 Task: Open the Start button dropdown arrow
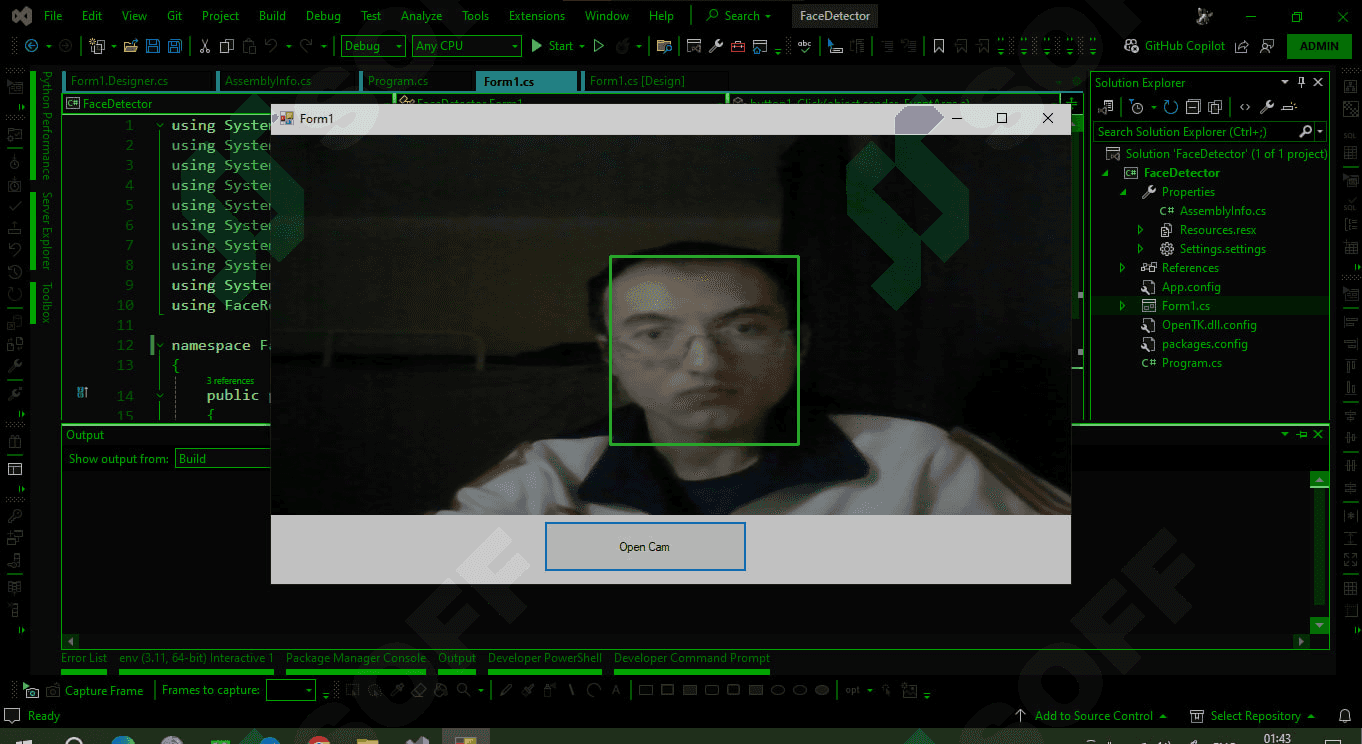point(583,46)
